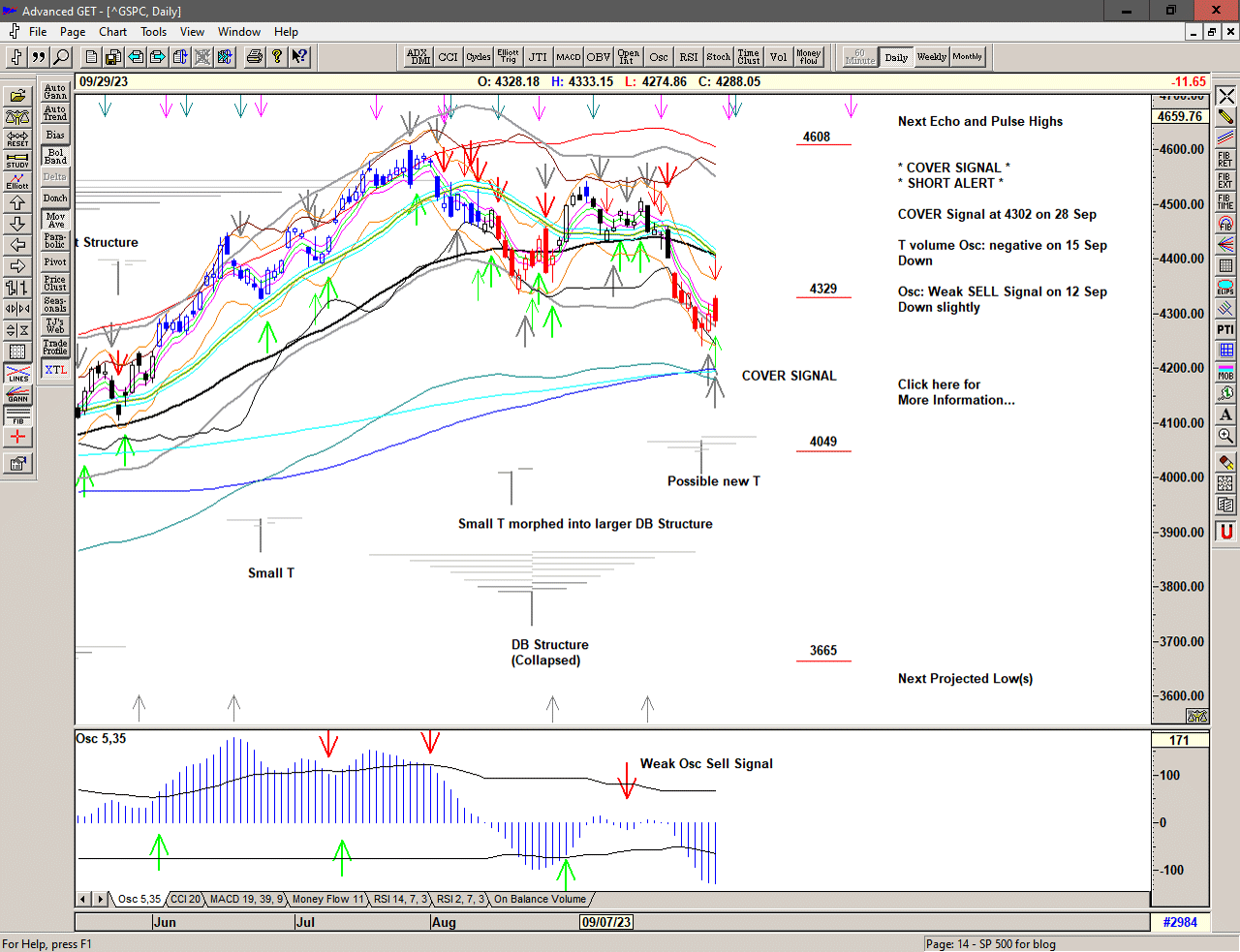Click the print icon in toolbar

254,57
